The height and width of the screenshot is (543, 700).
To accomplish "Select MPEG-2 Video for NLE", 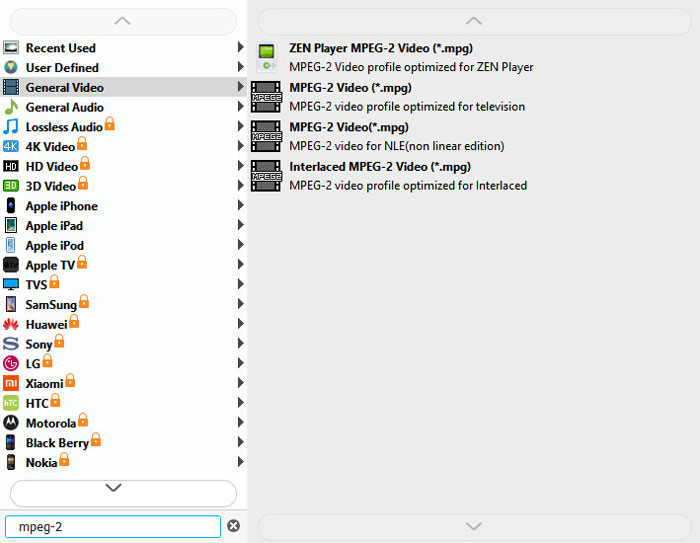I will 473,136.
